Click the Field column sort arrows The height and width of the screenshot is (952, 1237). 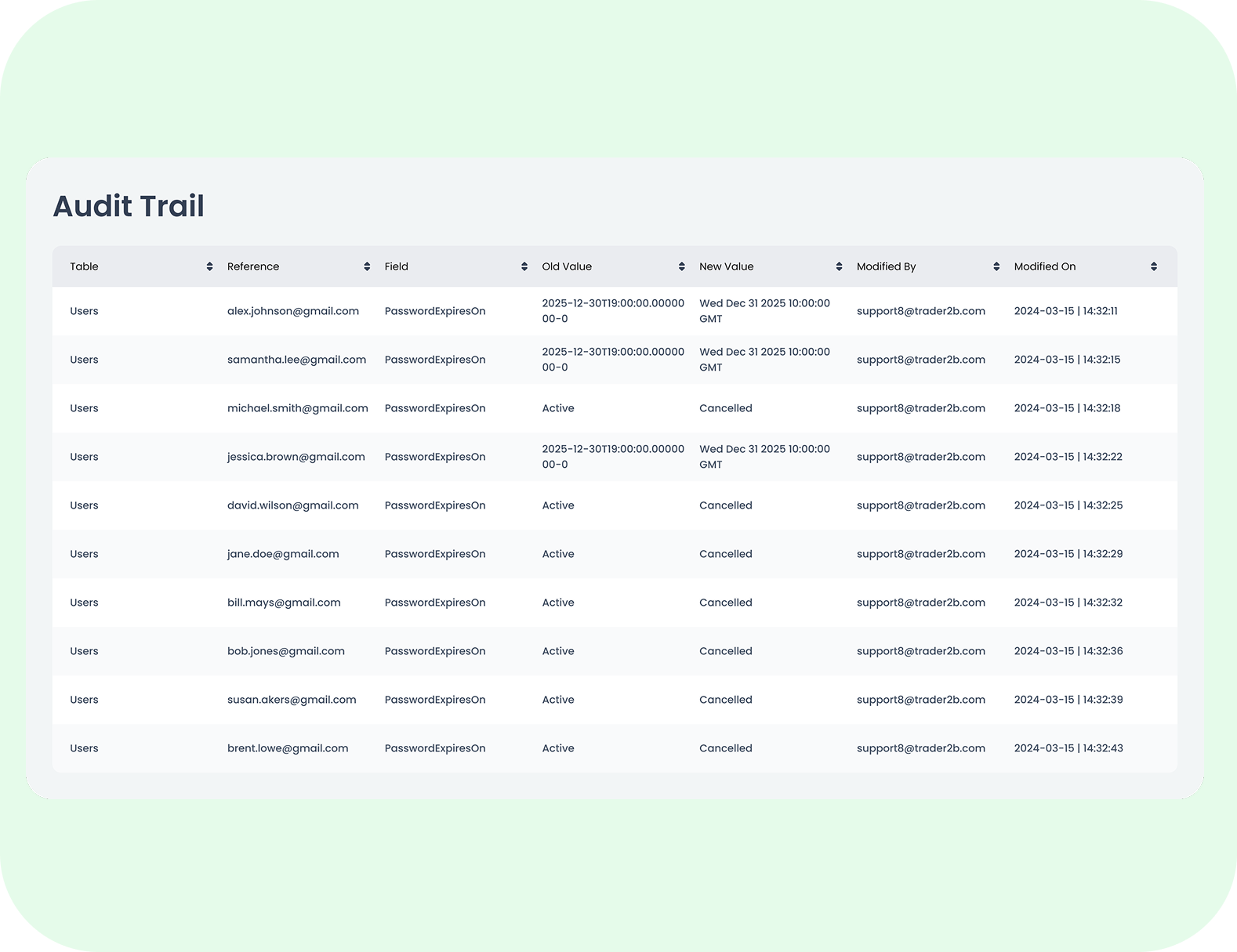(524, 266)
